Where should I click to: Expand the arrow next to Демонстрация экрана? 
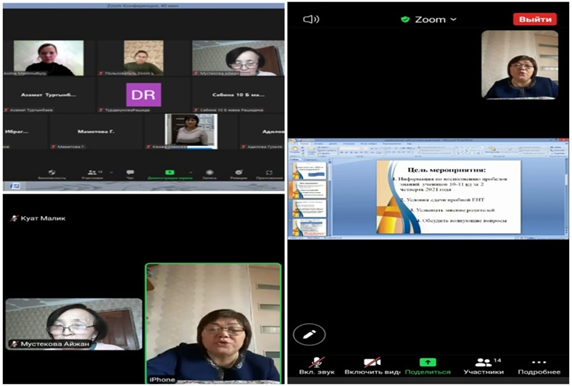190,172
